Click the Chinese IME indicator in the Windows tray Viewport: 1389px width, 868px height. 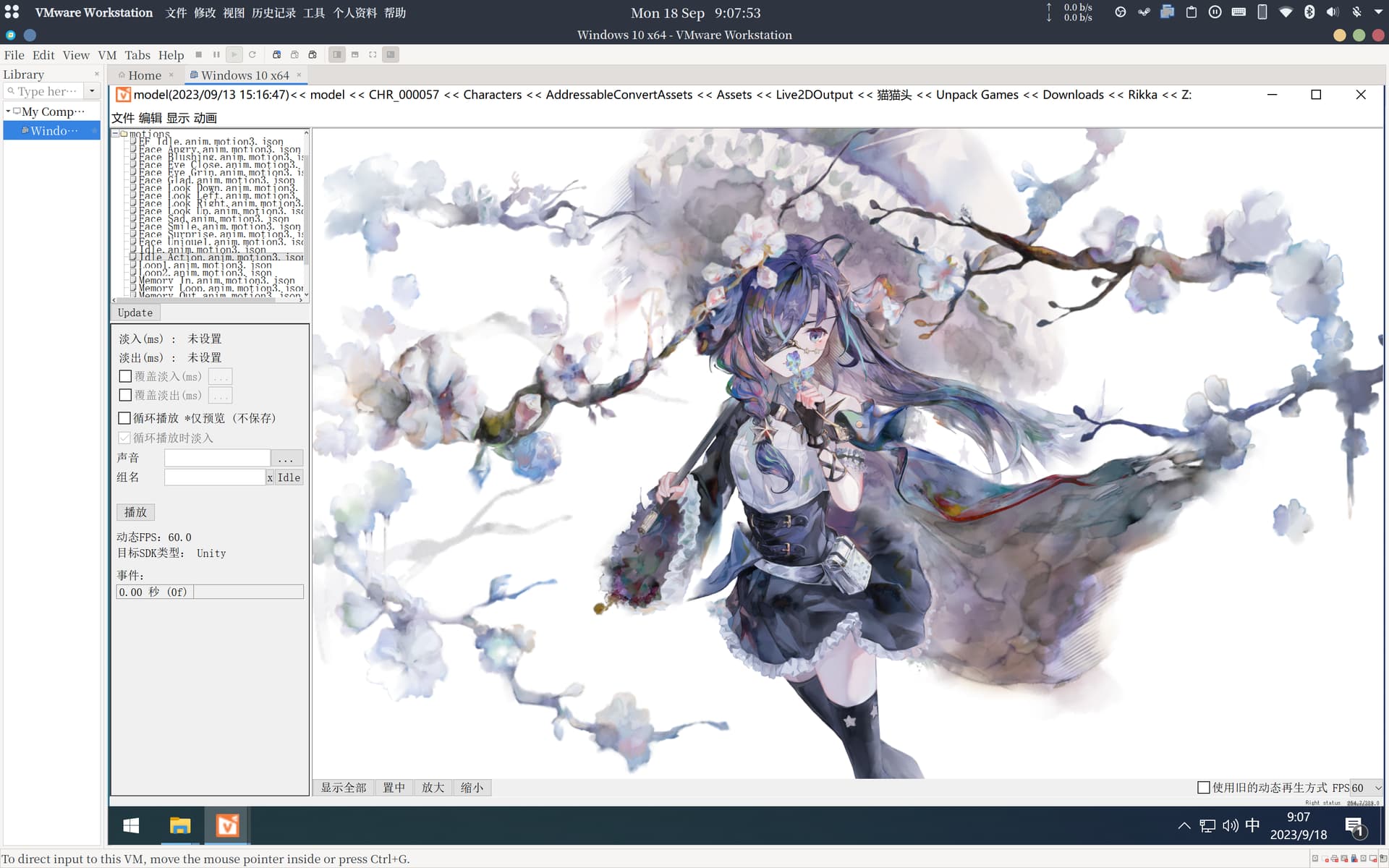(1253, 825)
